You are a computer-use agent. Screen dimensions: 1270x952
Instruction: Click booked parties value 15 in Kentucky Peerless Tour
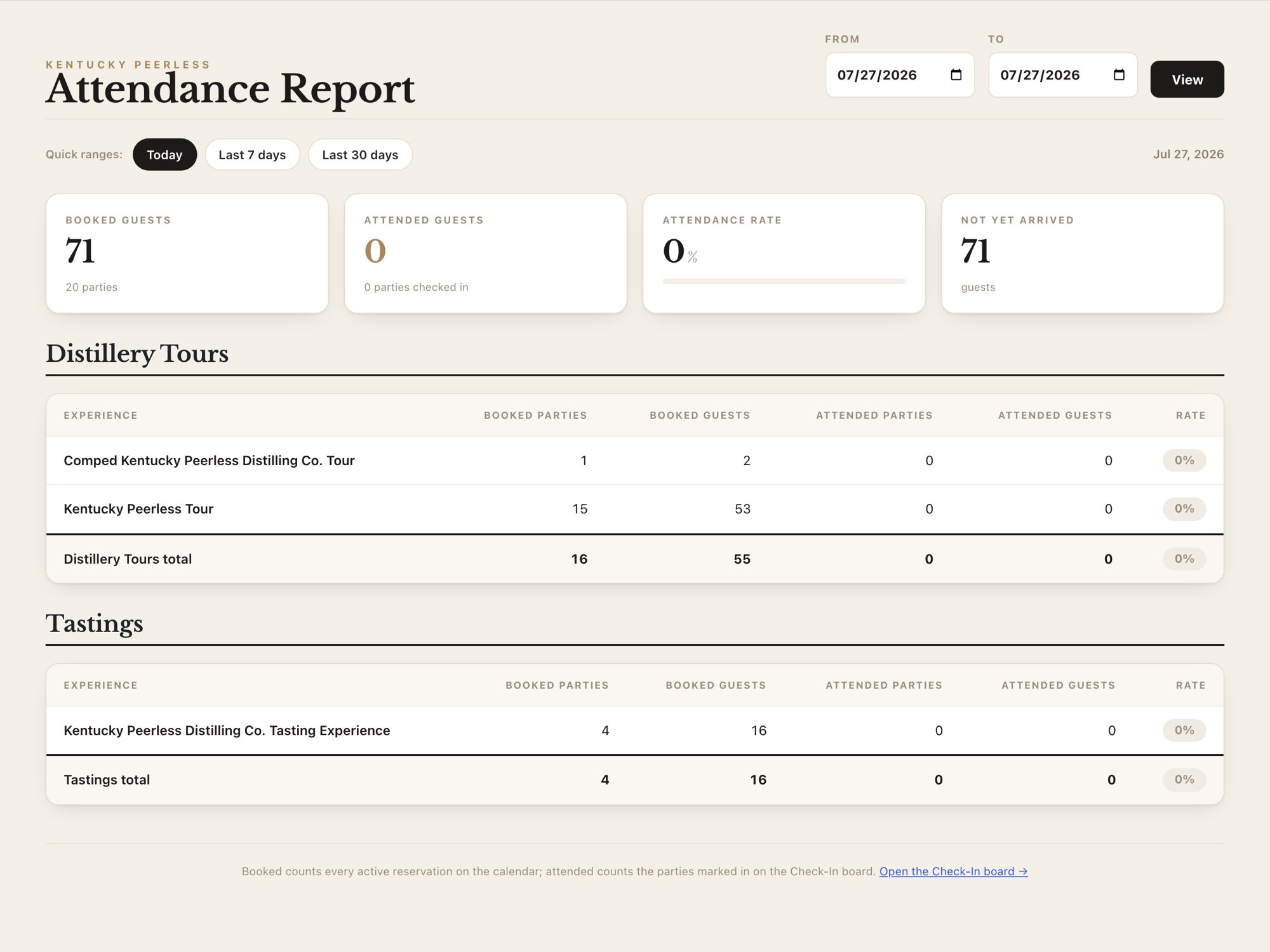pos(580,508)
